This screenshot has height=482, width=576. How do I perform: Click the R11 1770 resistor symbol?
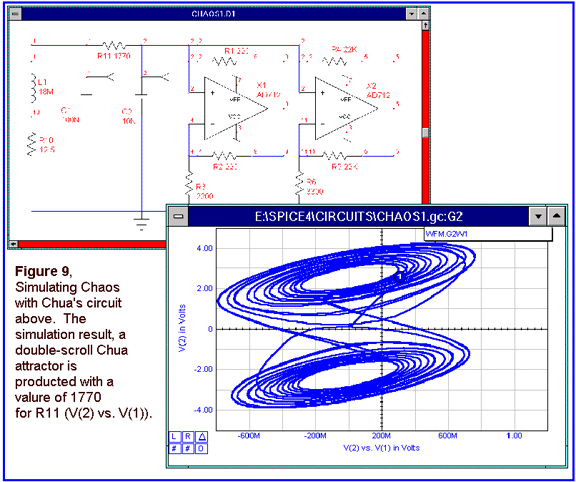pos(114,46)
